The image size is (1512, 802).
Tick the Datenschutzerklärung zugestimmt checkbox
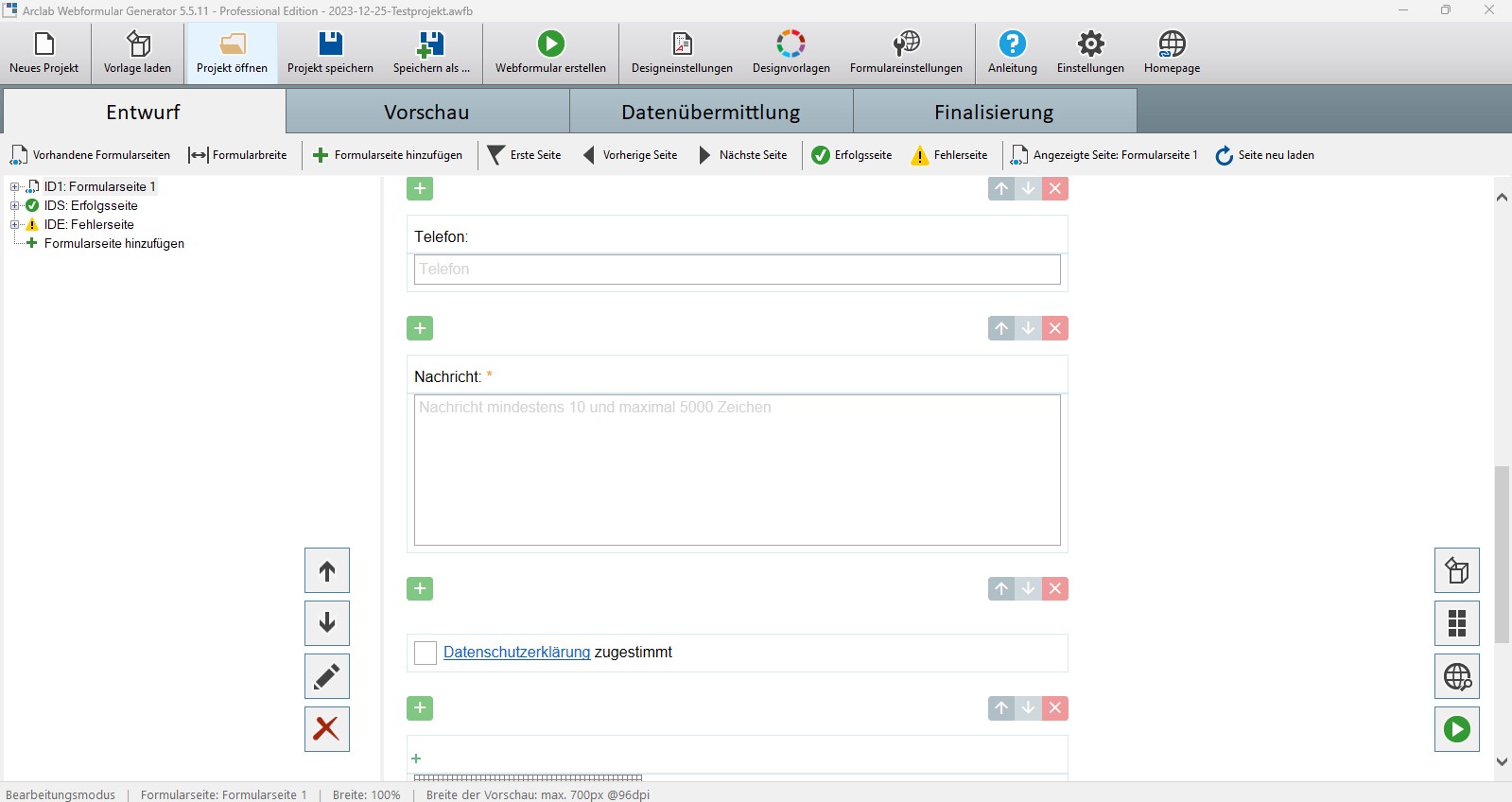tap(426, 653)
